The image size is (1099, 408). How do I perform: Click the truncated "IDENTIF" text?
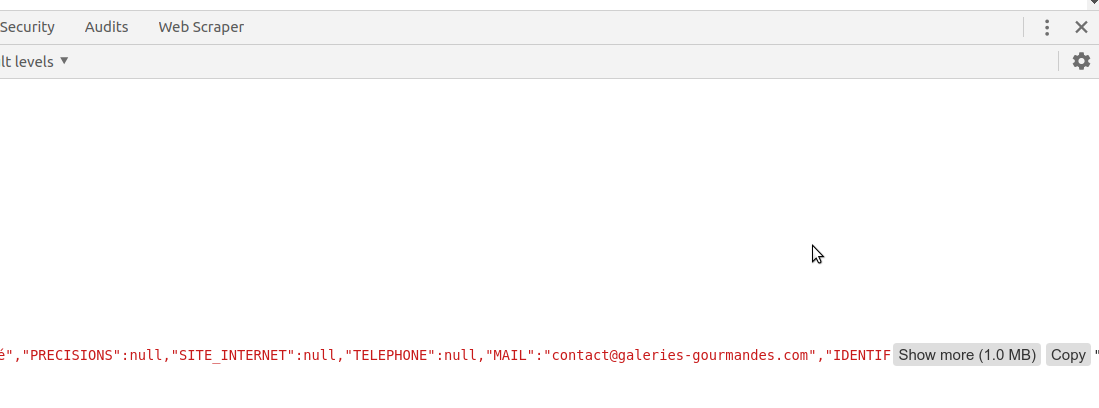point(858,355)
